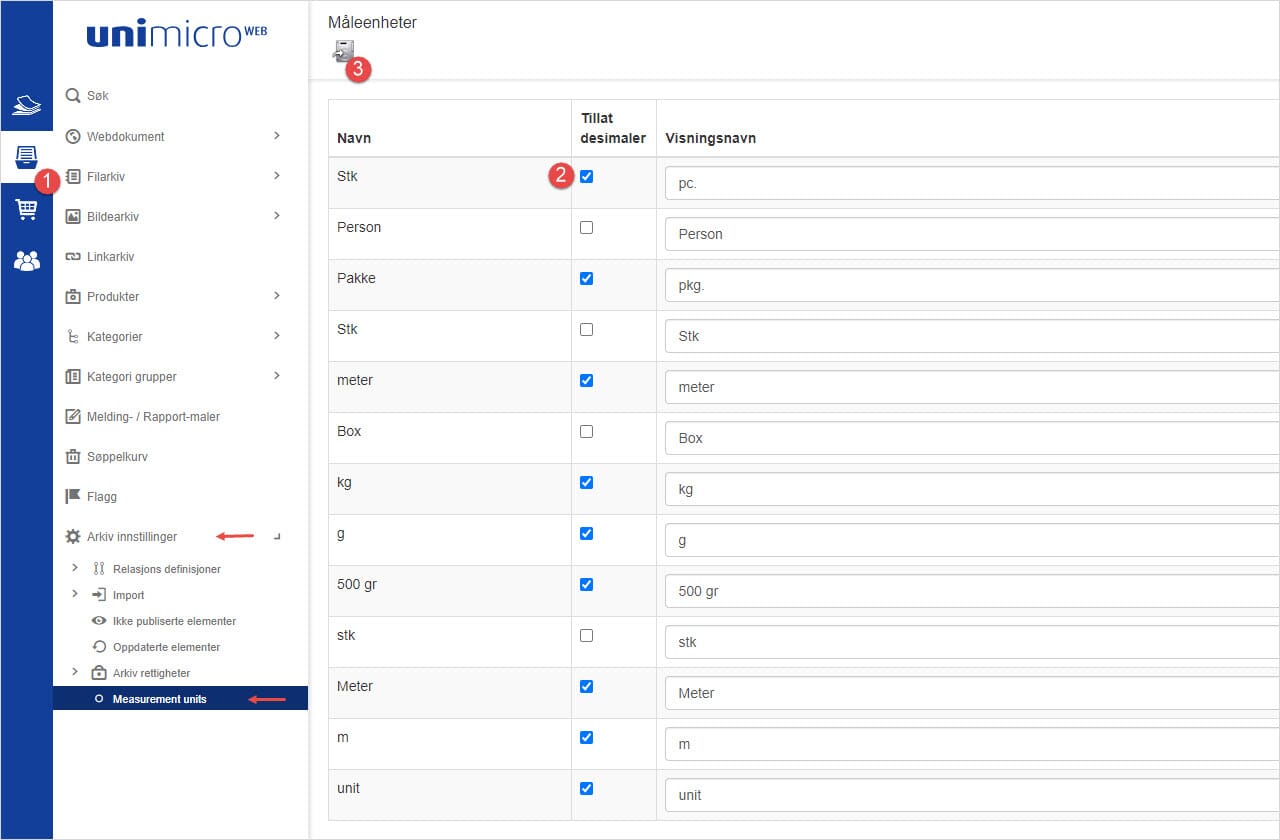Viewport: 1280px width, 840px height.
Task: Expand the Import tree node
Action: (x=74, y=594)
